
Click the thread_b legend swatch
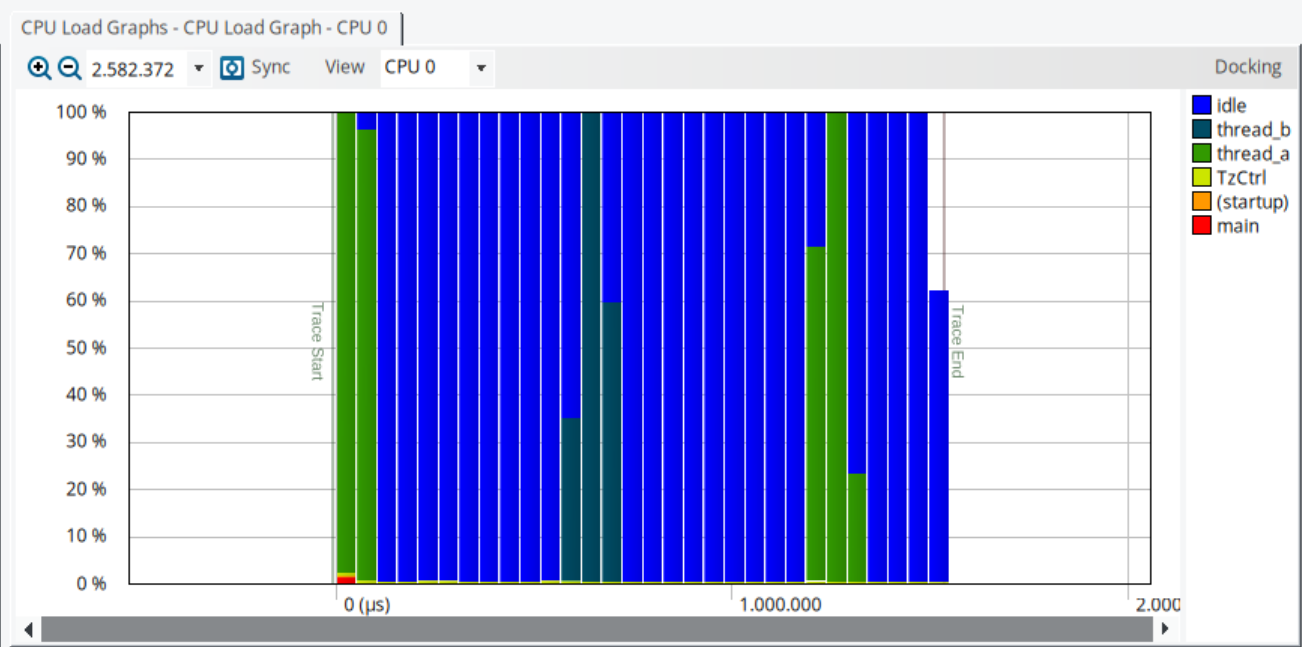pos(1201,129)
